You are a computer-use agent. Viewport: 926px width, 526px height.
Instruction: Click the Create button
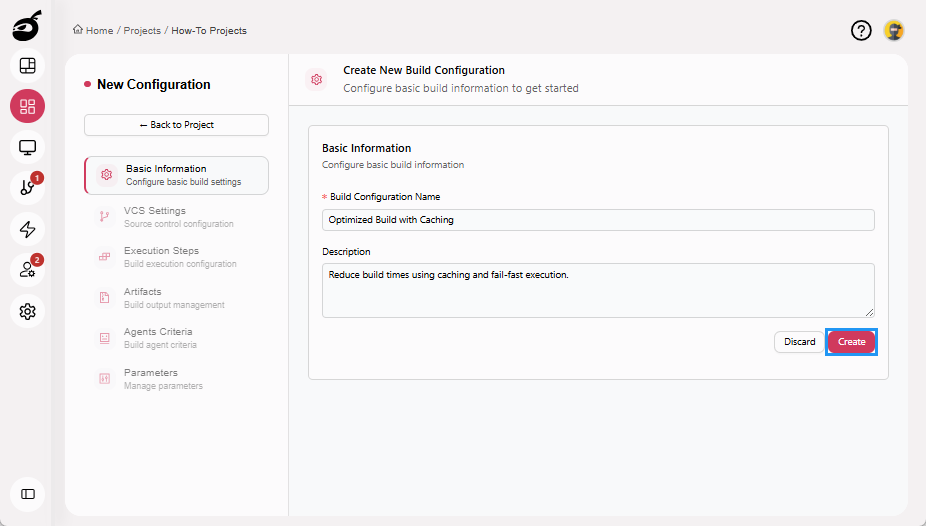pos(852,342)
